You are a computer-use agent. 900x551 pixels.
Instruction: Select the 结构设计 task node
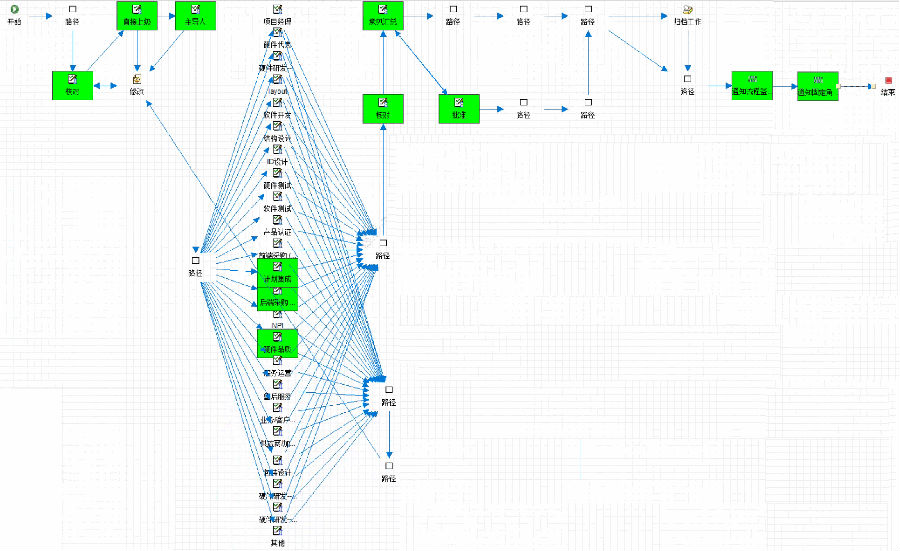click(277, 126)
